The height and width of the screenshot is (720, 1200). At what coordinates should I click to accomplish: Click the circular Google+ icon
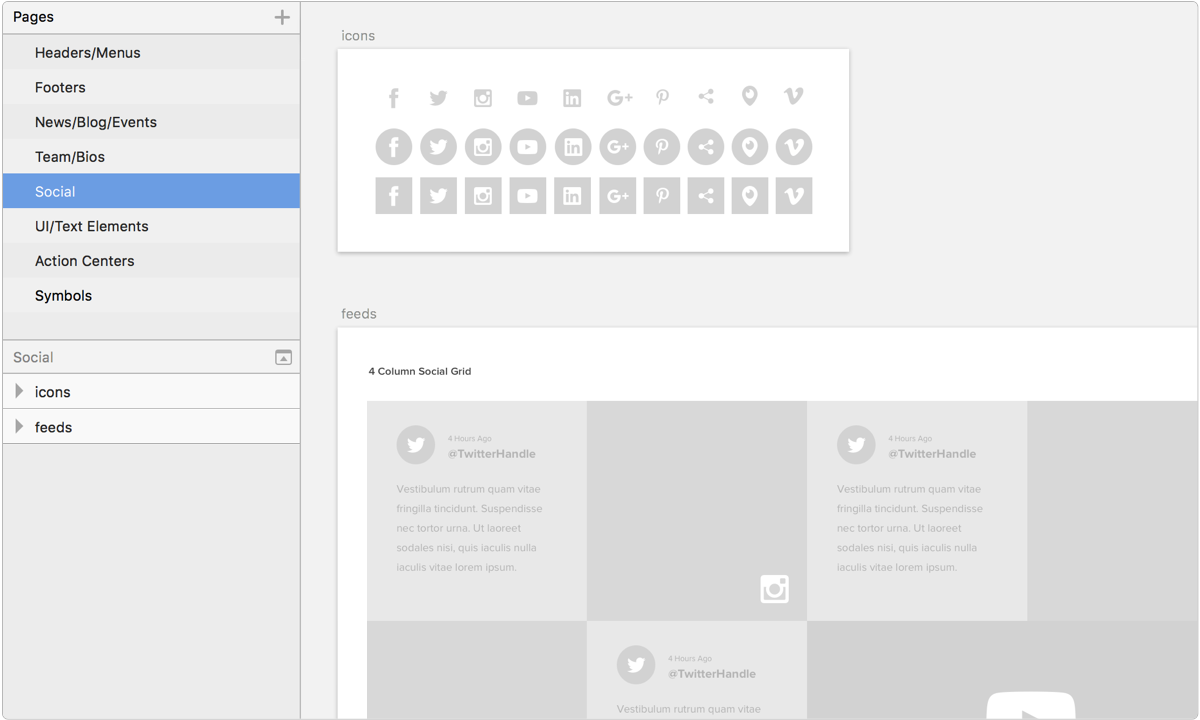pyautogui.click(x=618, y=147)
